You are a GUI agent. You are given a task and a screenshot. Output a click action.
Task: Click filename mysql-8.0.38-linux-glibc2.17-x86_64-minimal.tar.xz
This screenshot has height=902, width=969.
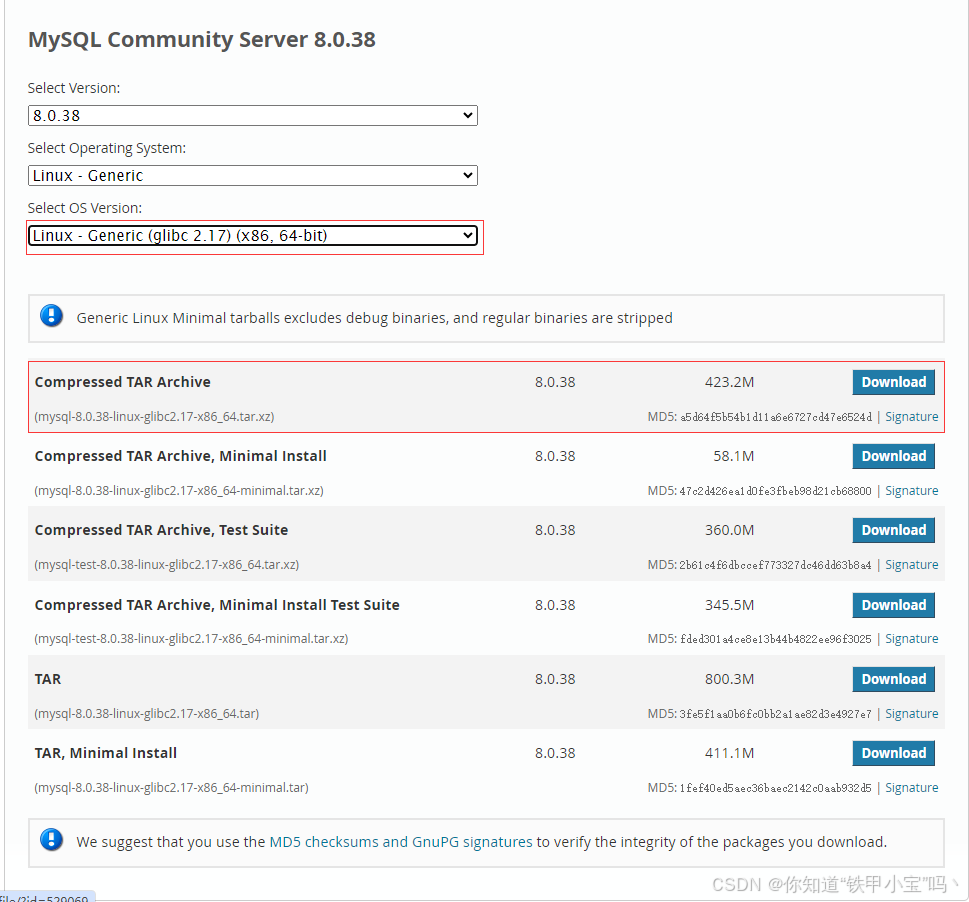coord(179,491)
